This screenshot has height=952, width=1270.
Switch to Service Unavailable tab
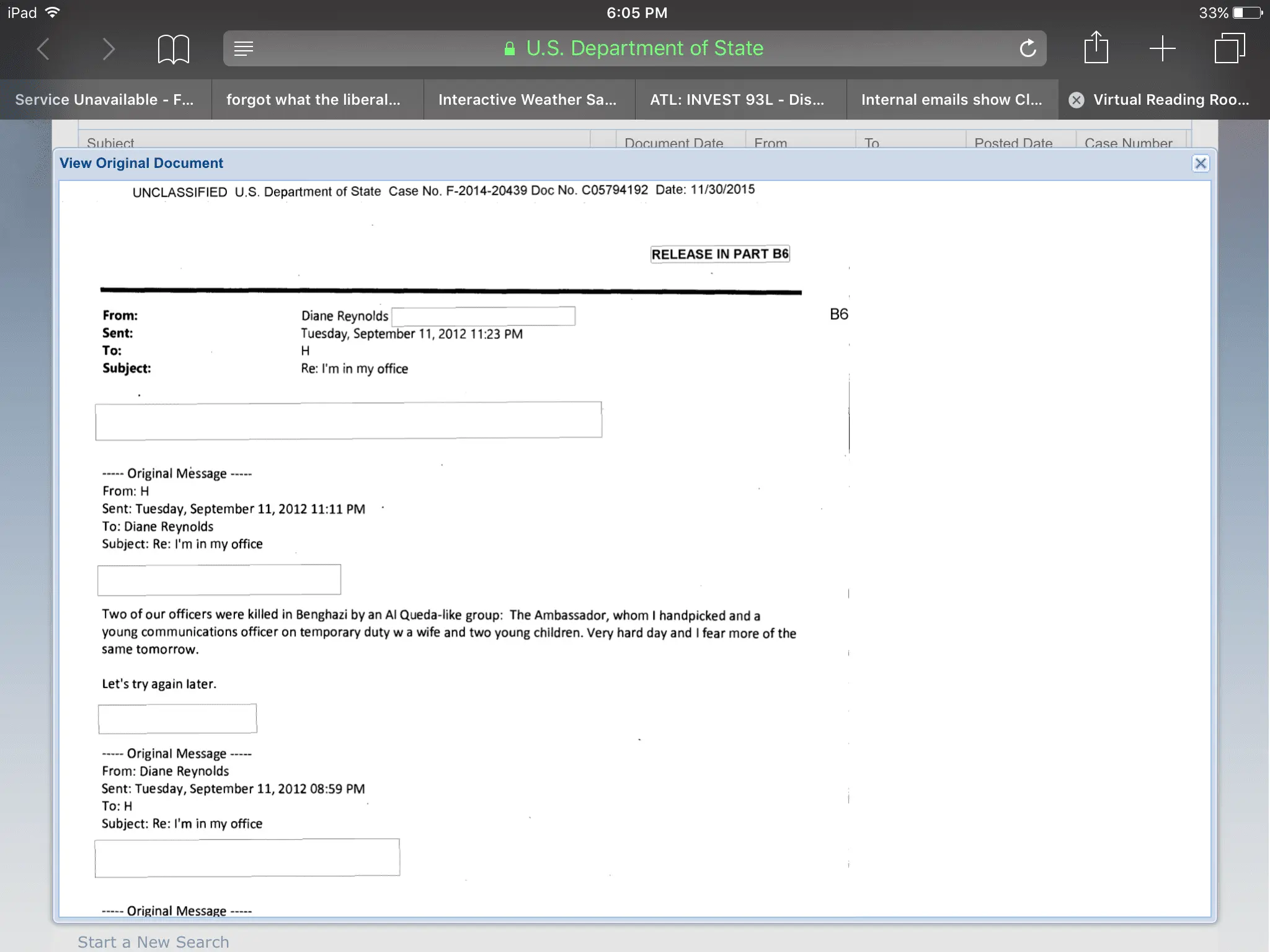[105, 100]
